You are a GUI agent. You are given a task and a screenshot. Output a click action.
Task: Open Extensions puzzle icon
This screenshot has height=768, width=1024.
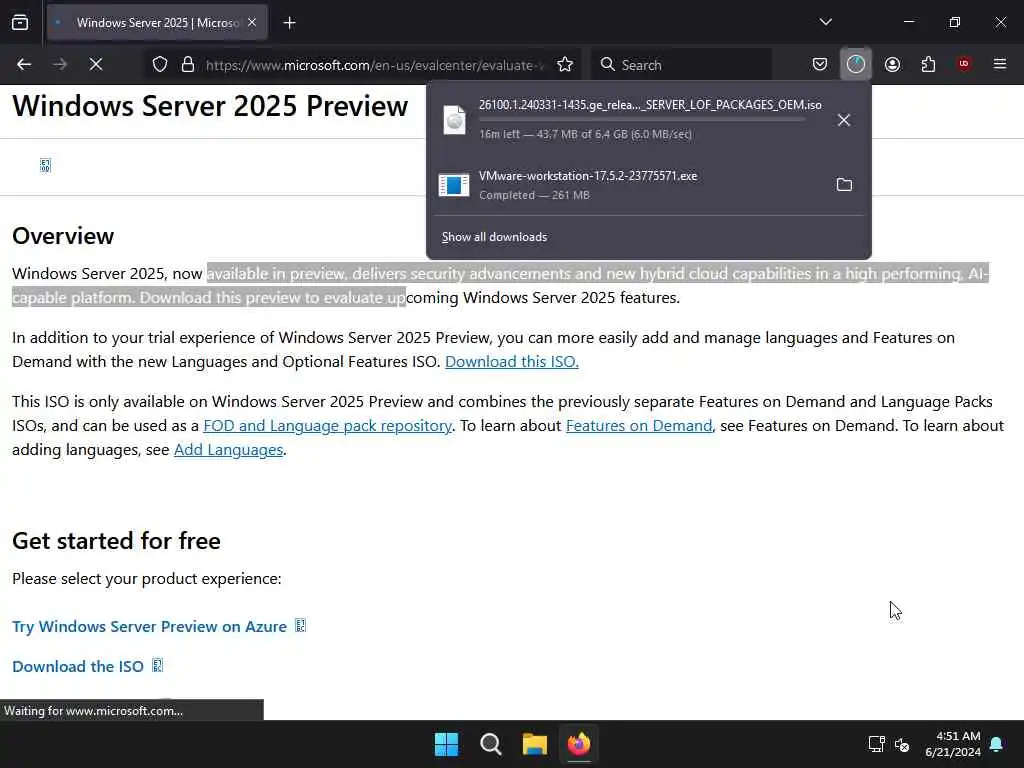928,64
